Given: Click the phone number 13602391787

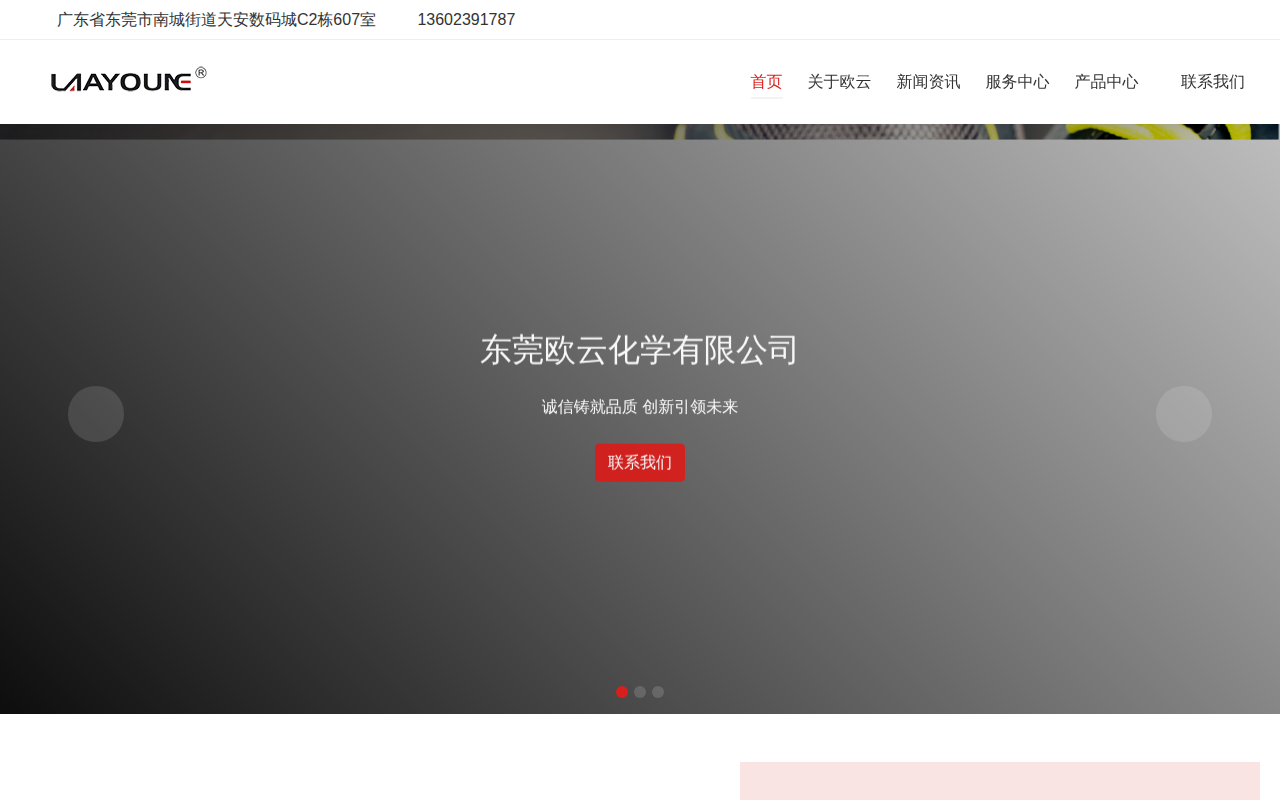Looking at the screenshot, I should [466, 20].
